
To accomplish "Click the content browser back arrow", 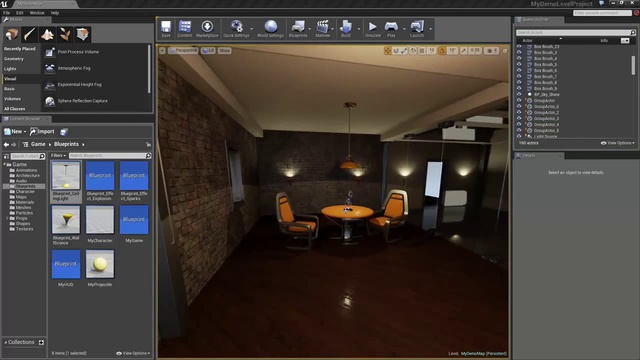I will coord(6,144).
